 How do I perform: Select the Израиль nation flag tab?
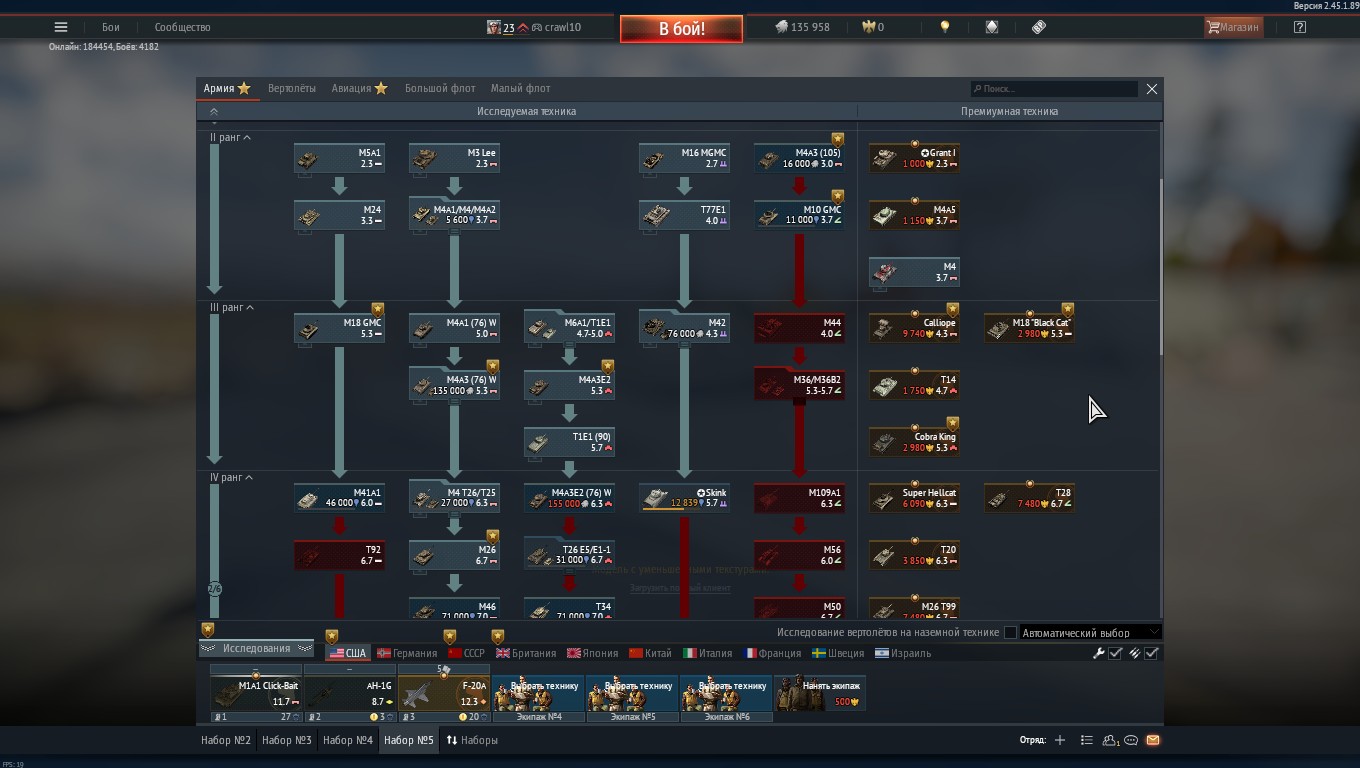[903, 653]
